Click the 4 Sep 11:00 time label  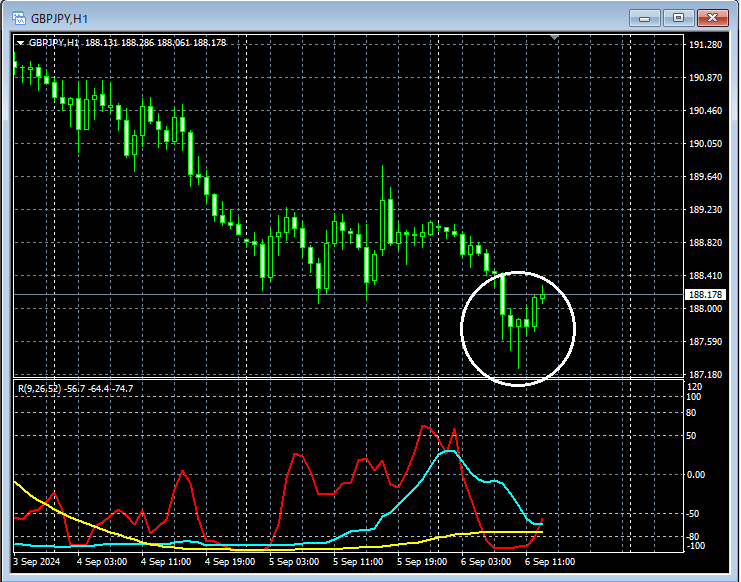[166, 562]
